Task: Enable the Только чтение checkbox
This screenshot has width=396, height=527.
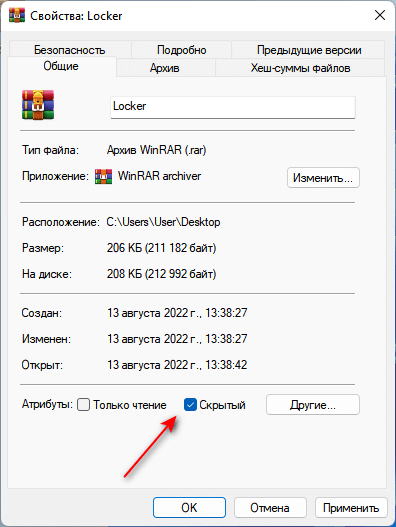Action: (x=83, y=405)
